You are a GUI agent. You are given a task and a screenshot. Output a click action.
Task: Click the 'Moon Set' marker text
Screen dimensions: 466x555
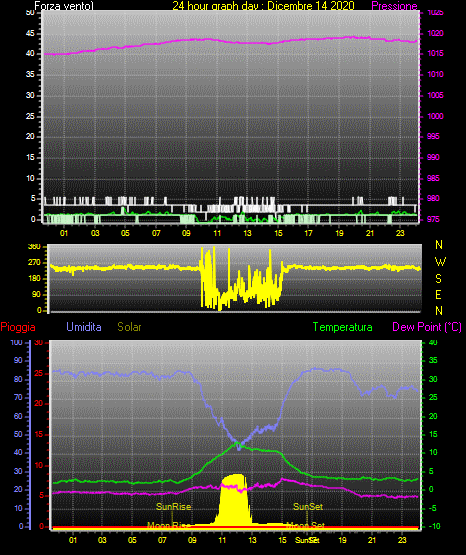pyautogui.click(x=305, y=525)
